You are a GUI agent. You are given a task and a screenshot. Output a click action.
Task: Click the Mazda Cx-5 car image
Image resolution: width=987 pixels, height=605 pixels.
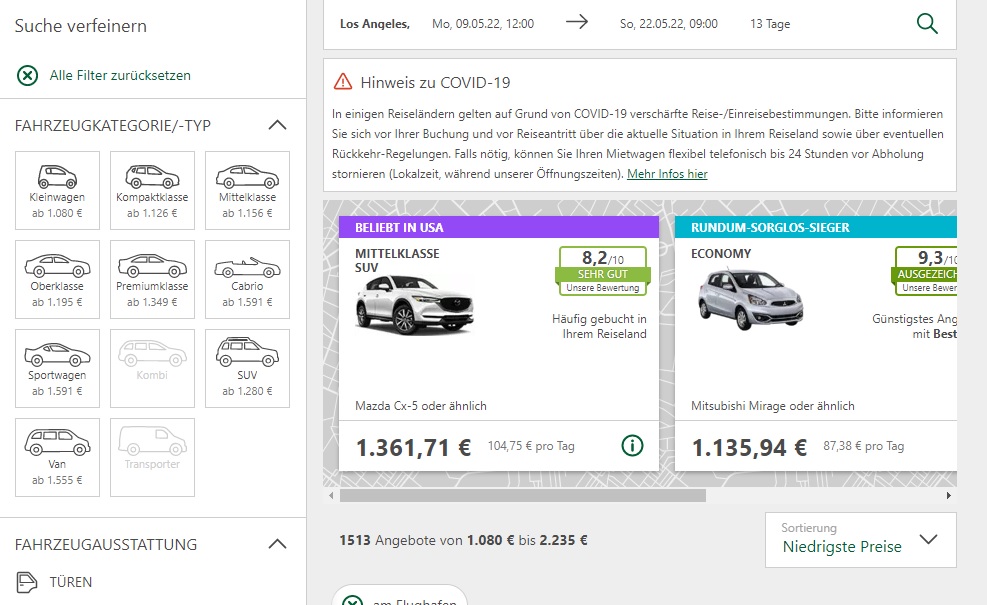[x=400, y=303]
